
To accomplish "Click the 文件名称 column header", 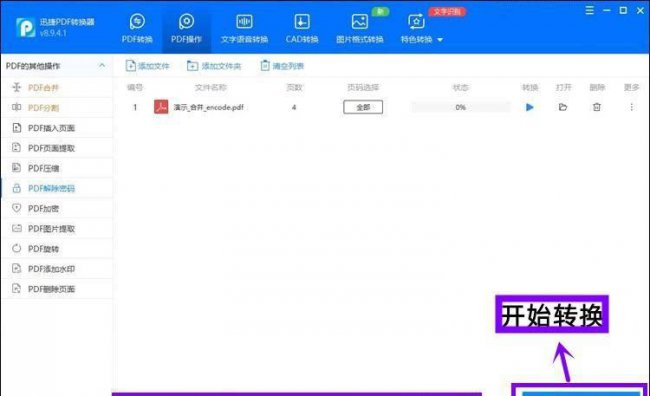I will pos(211,87).
